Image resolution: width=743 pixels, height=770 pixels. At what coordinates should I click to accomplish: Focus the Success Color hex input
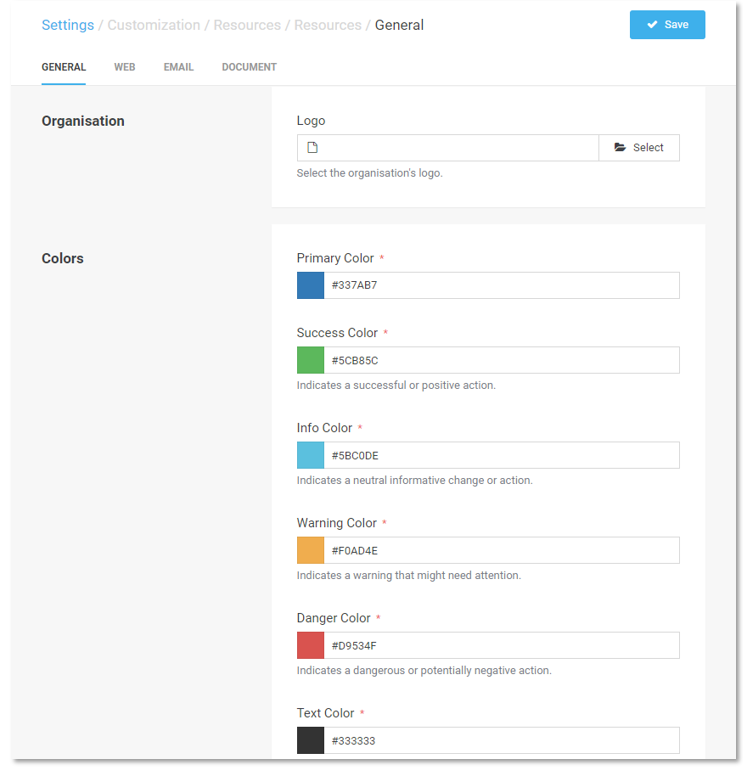[x=500, y=360]
